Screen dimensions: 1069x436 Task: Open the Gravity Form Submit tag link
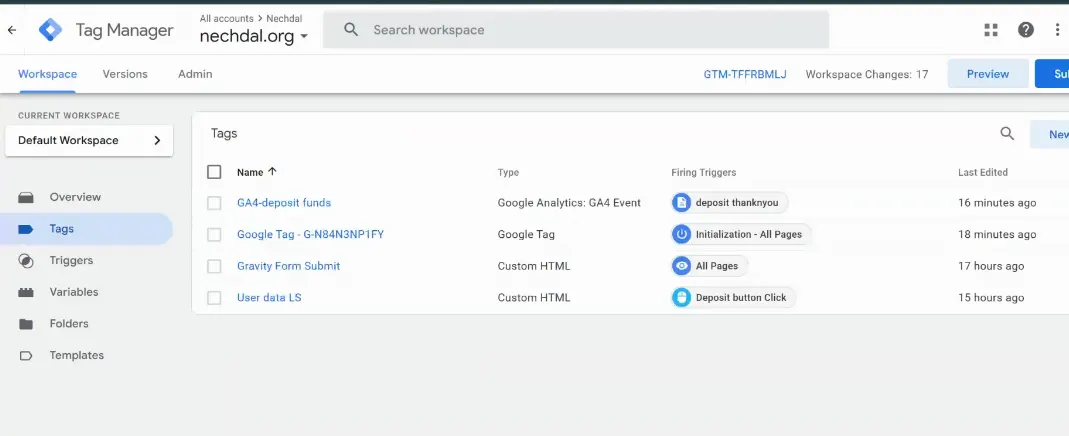tap(288, 266)
